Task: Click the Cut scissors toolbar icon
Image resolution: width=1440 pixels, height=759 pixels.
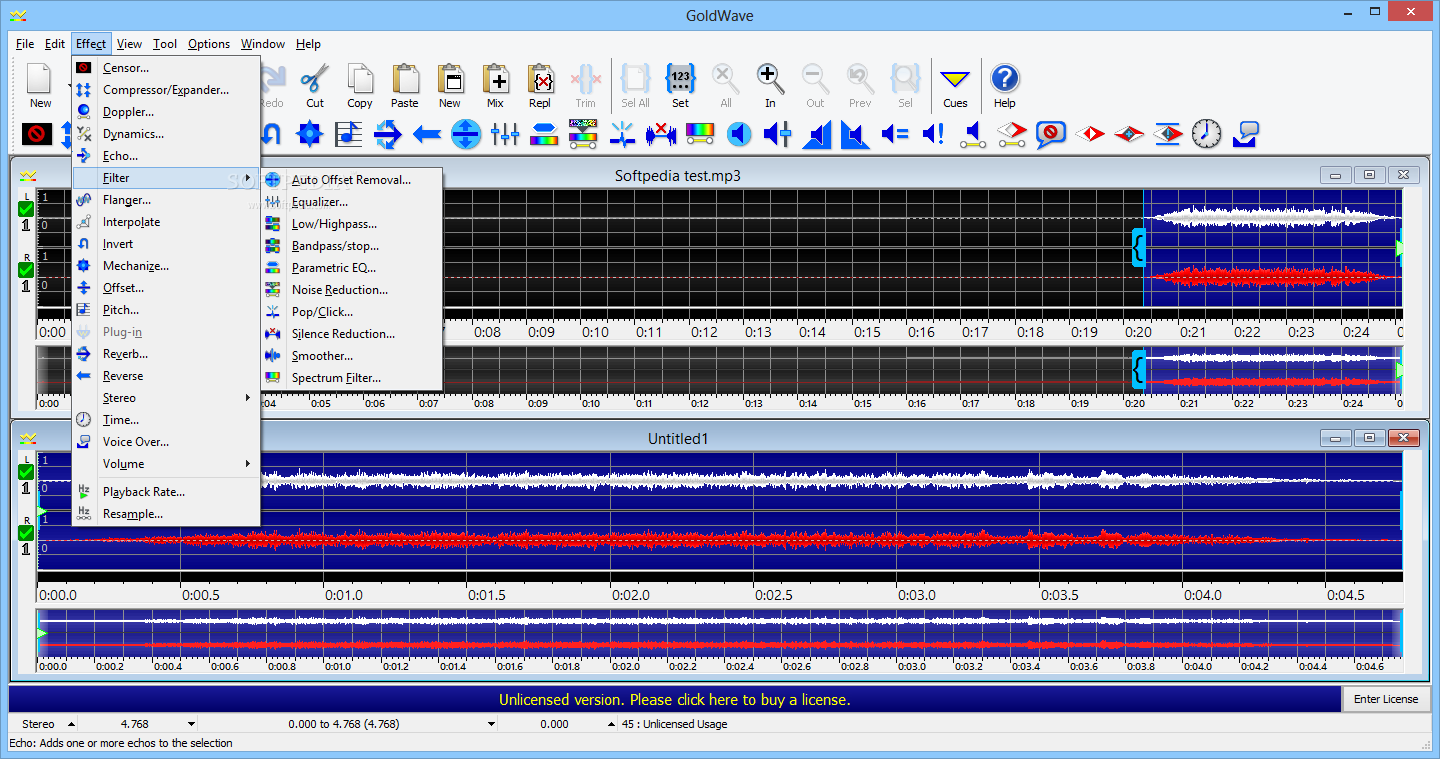Action: [315, 79]
